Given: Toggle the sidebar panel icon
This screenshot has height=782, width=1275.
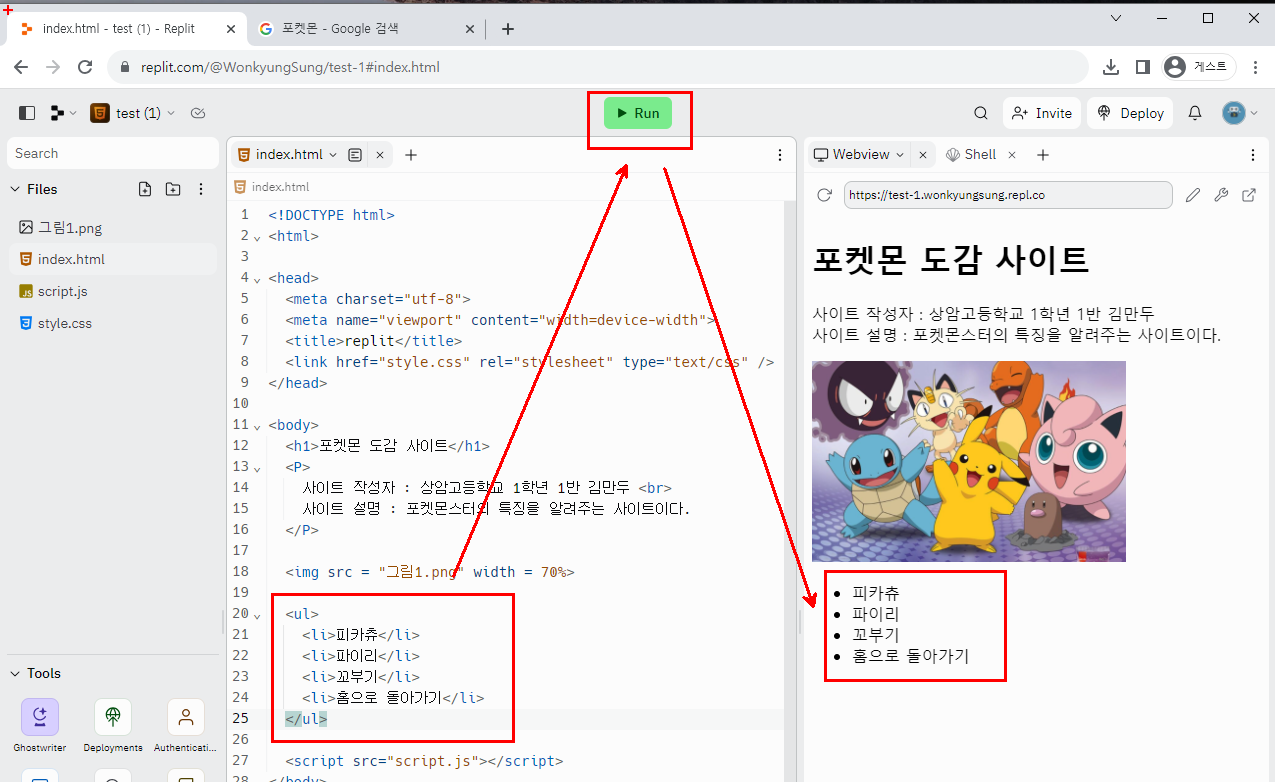Looking at the screenshot, I should [27, 113].
